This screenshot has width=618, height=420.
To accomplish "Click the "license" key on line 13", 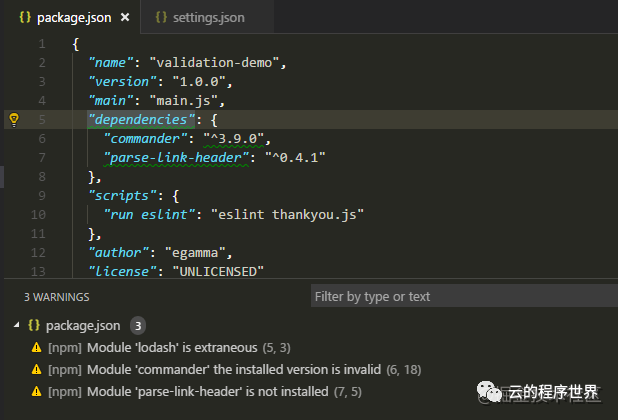I will (x=122, y=271).
